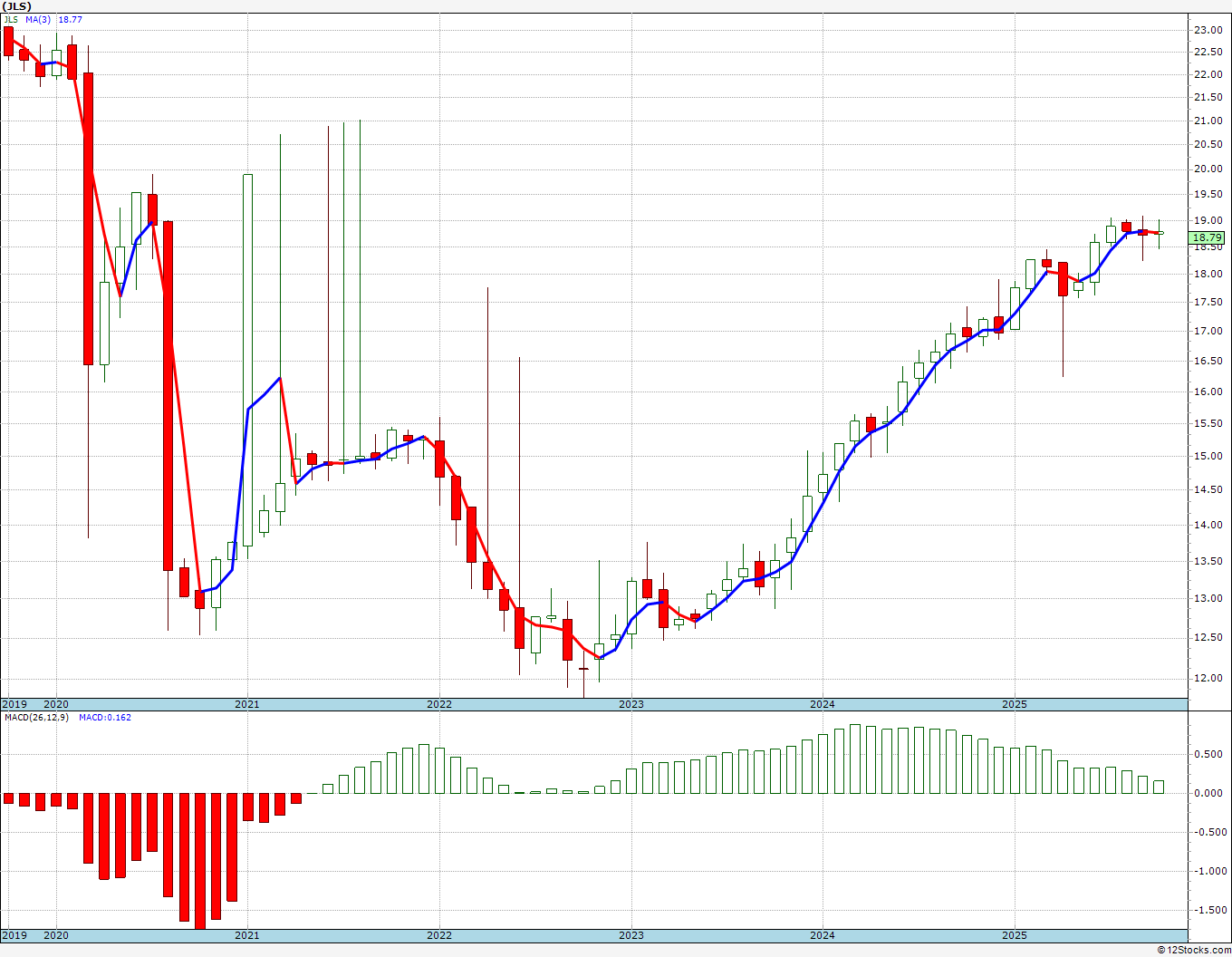Click the 20.50 price axis label
Viewport: 1232px width, 957px height.
(x=1208, y=144)
